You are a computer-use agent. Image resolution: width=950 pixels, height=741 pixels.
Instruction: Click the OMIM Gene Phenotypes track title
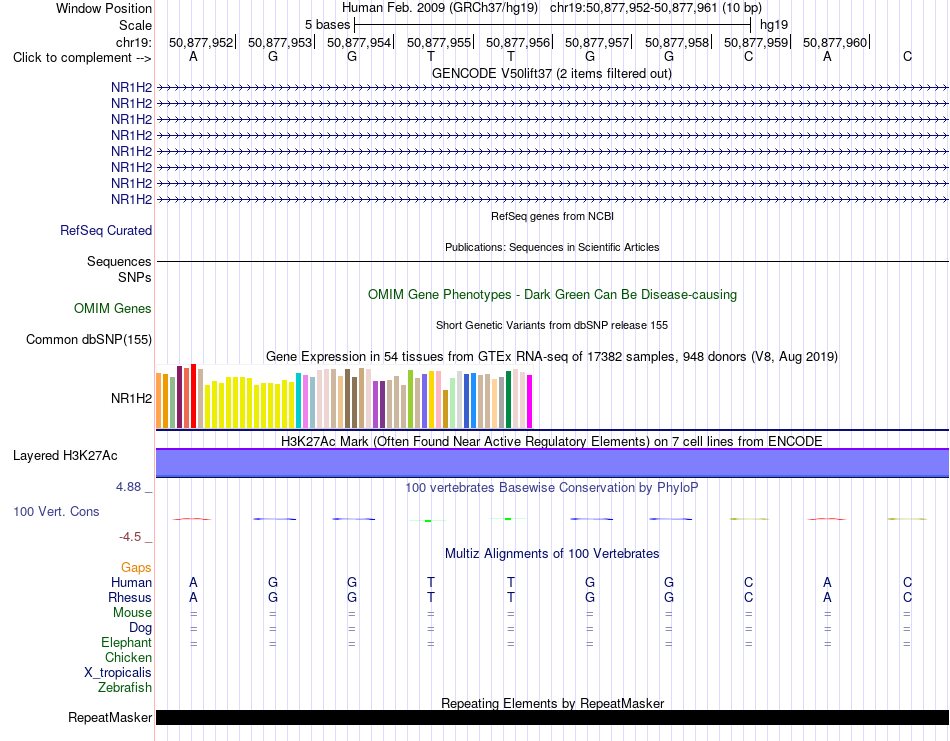pyautogui.click(x=552, y=294)
